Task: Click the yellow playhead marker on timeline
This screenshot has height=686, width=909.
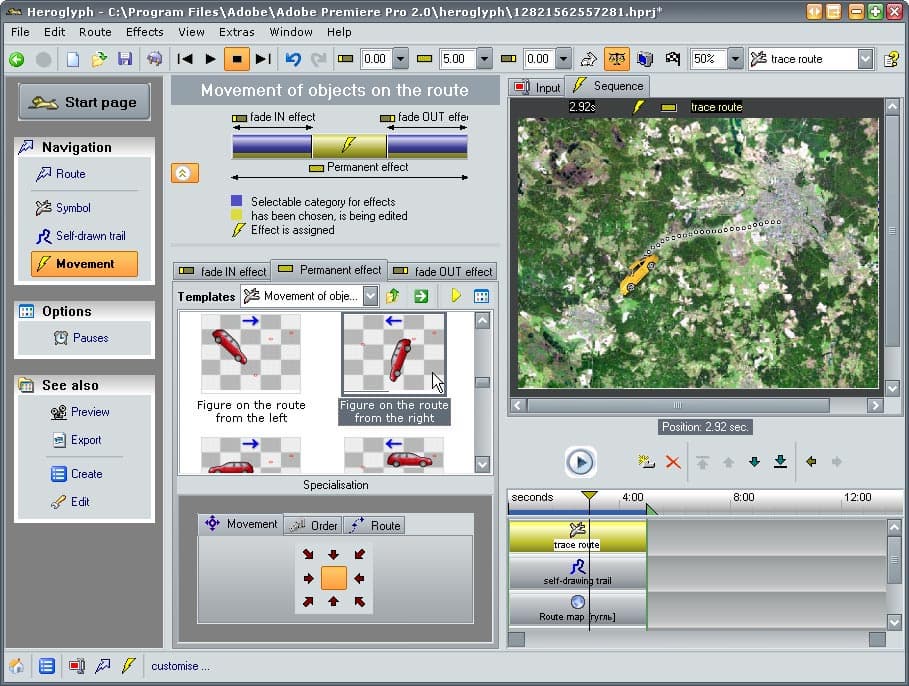Action: click(x=589, y=496)
